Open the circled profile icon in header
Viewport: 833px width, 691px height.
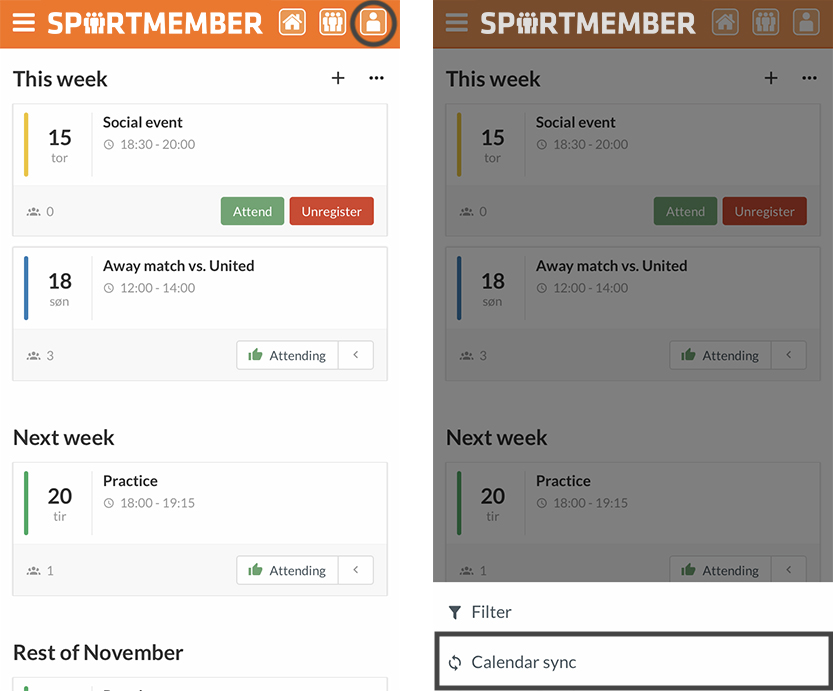[x=373, y=23]
